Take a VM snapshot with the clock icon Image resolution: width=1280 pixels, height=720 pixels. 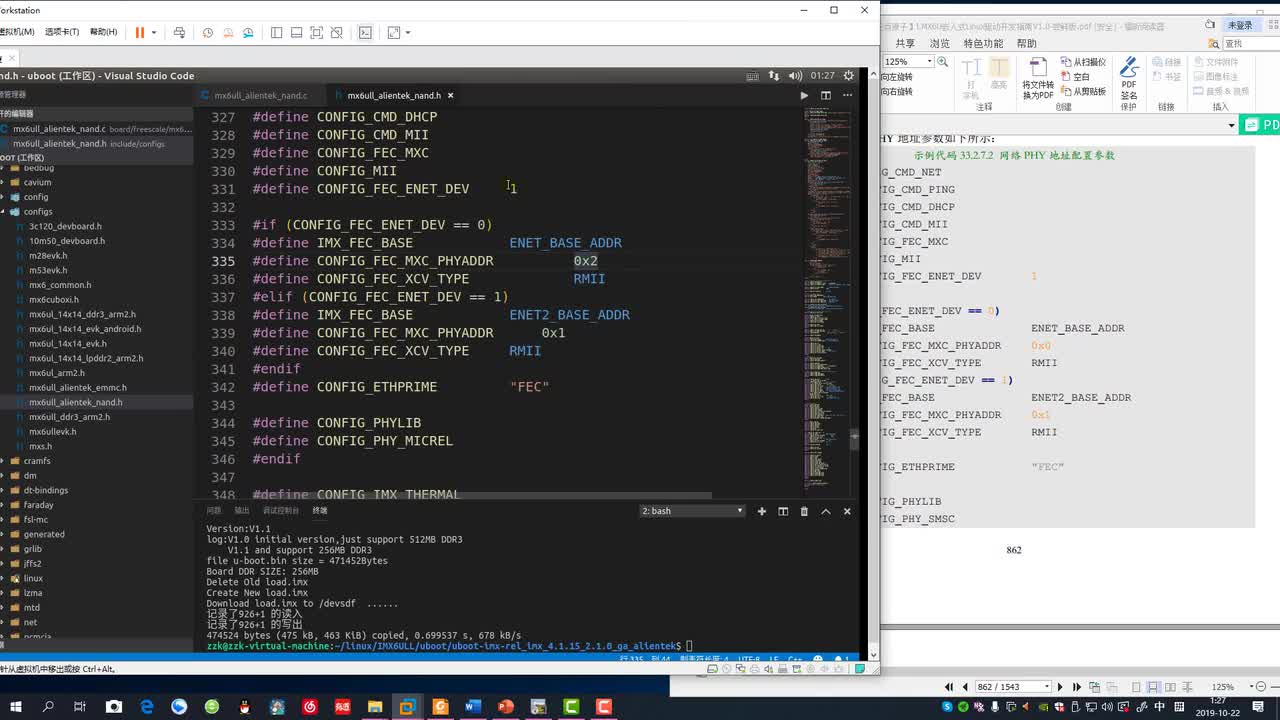[x=208, y=32]
